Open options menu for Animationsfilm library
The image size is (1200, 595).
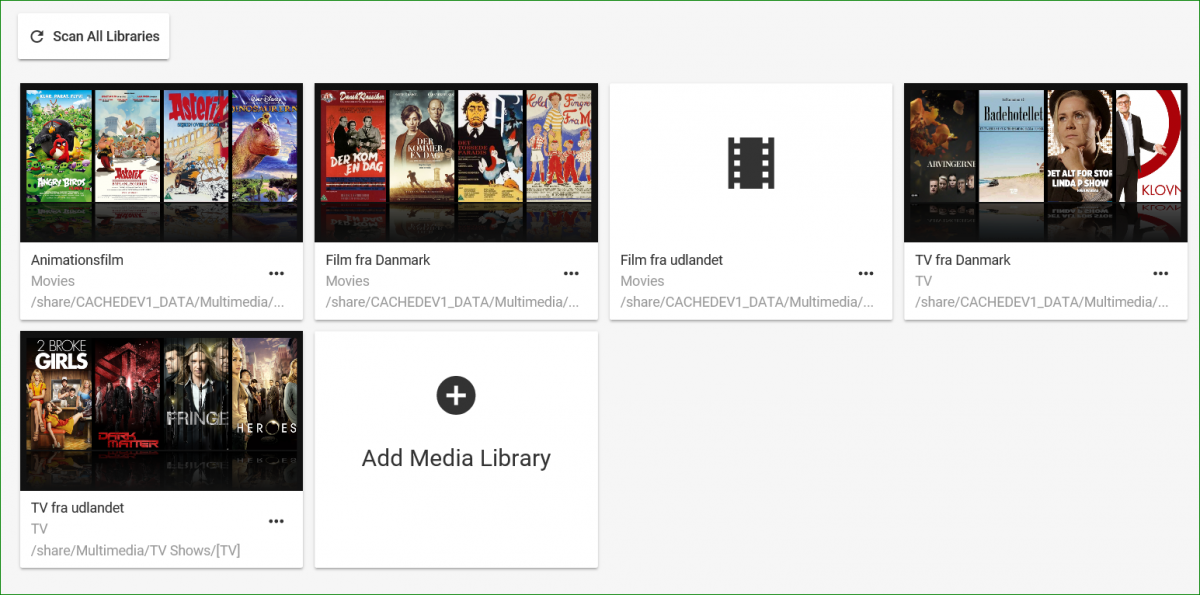coord(276,273)
